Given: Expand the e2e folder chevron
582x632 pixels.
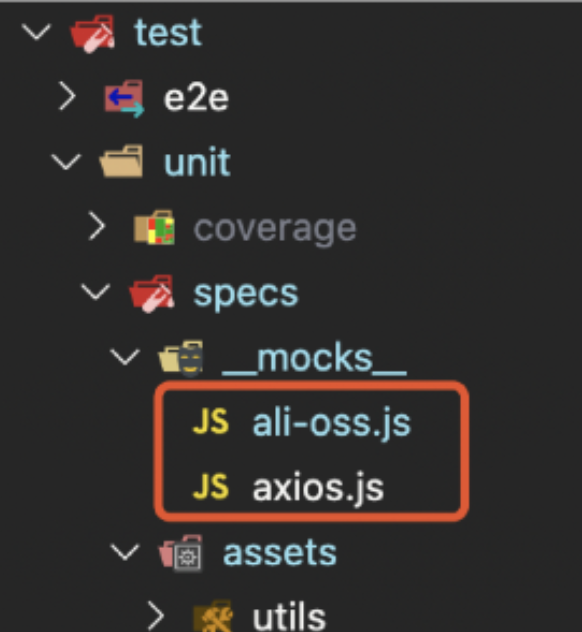Looking at the screenshot, I should click(x=67, y=96).
